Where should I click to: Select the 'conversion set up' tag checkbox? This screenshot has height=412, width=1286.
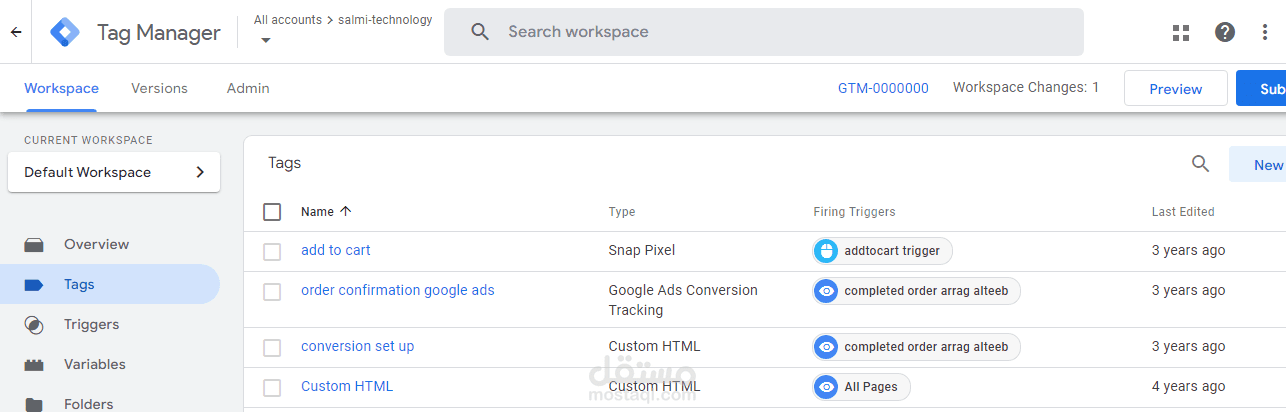point(272,347)
